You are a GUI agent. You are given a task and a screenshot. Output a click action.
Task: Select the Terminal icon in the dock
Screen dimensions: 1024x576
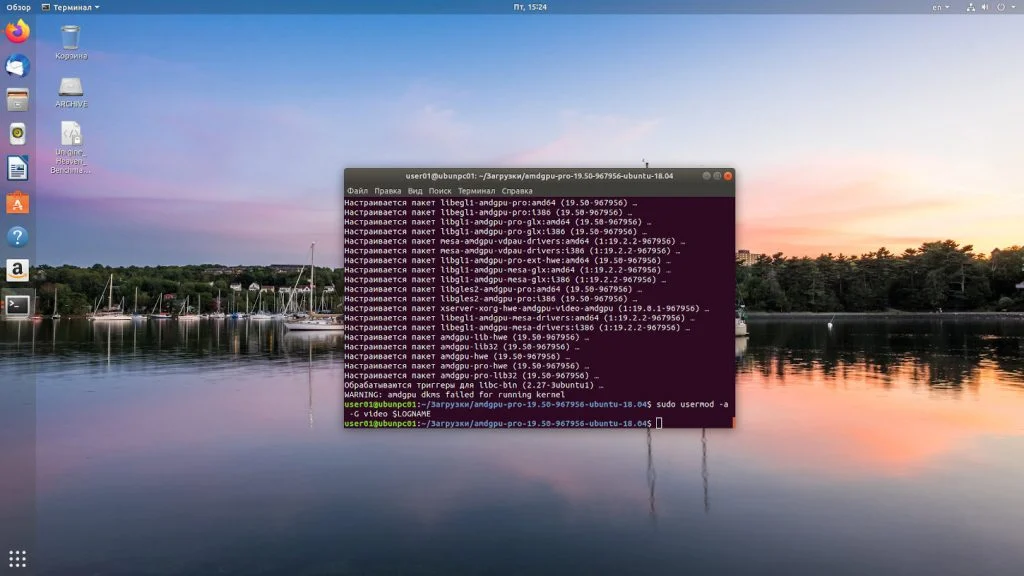[x=18, y=305]
